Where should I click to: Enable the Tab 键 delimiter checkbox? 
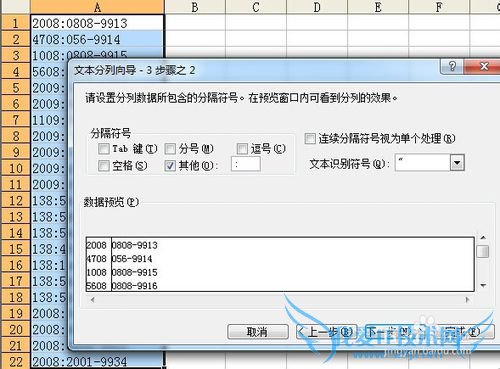click(104, 149)
